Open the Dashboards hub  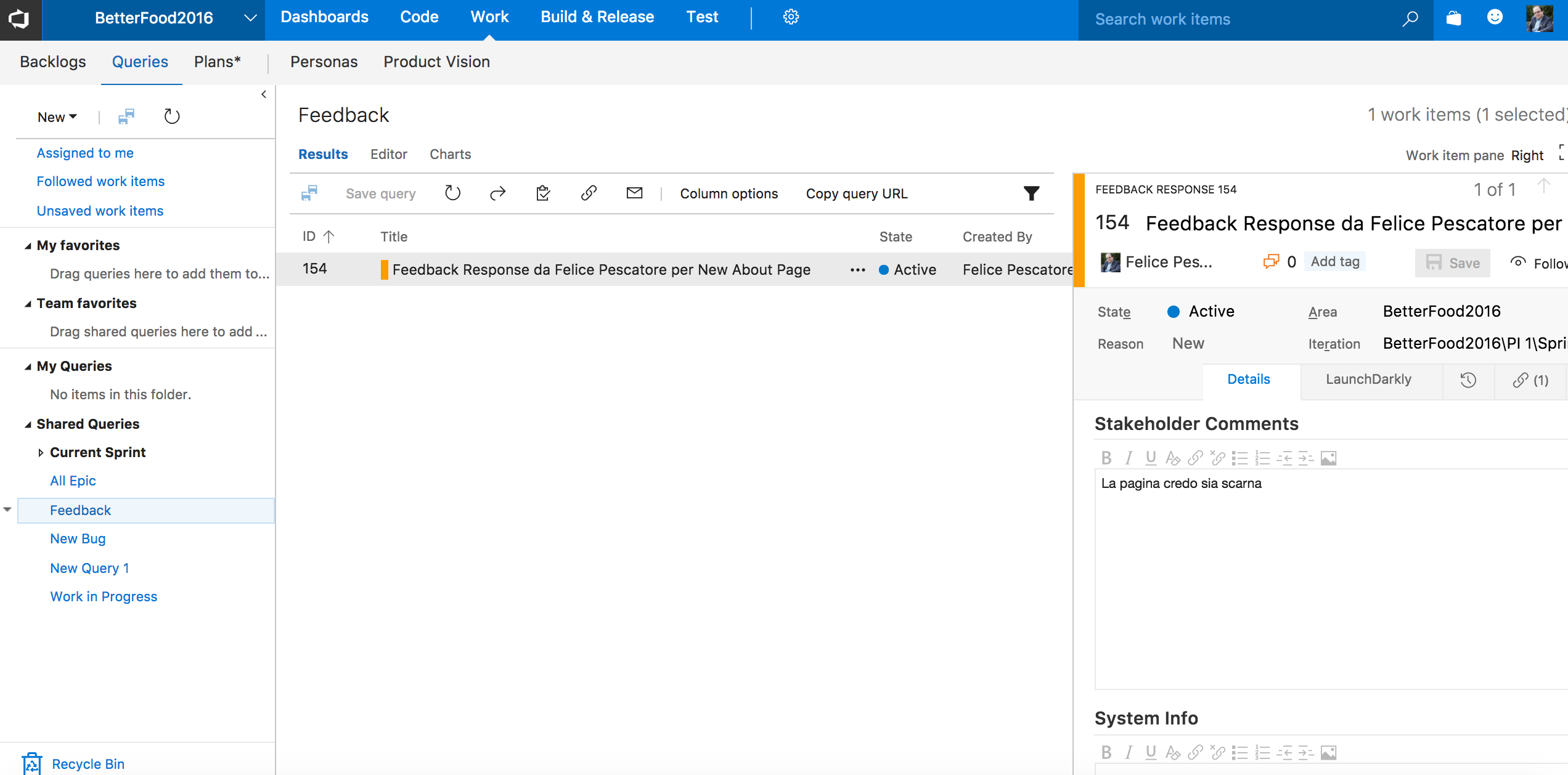point(324,17)
